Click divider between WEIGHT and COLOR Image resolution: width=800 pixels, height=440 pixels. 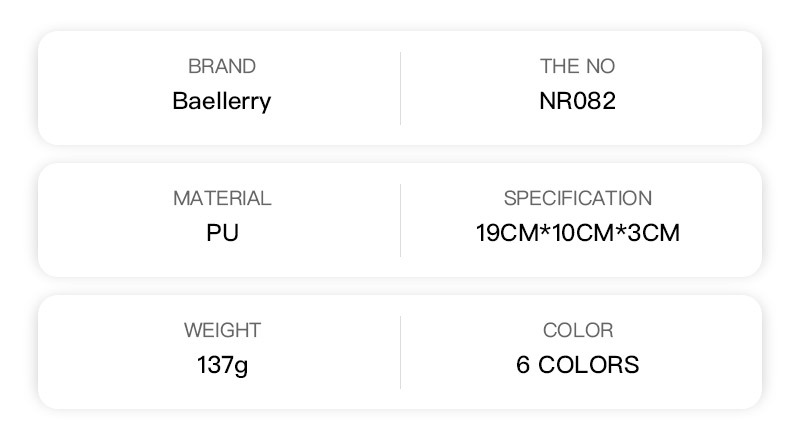tap(401, 353)
